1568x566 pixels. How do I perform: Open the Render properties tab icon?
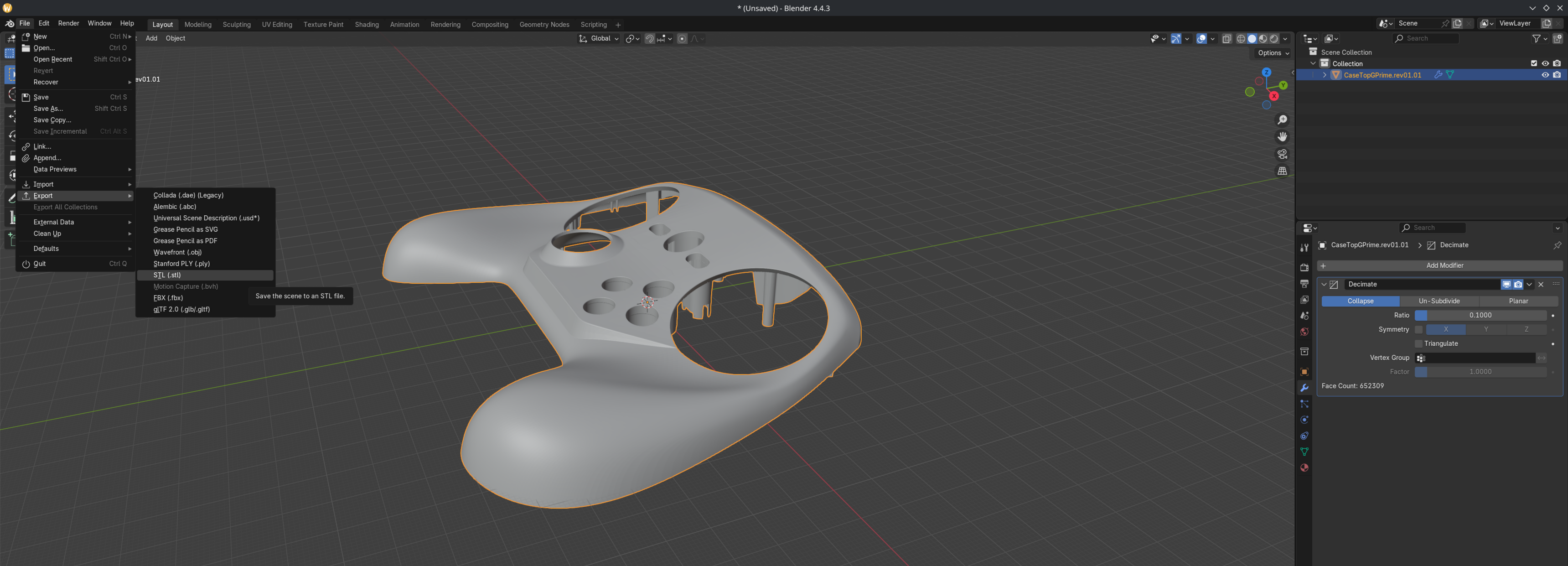pyautogui.click(x=1304, y=268)
